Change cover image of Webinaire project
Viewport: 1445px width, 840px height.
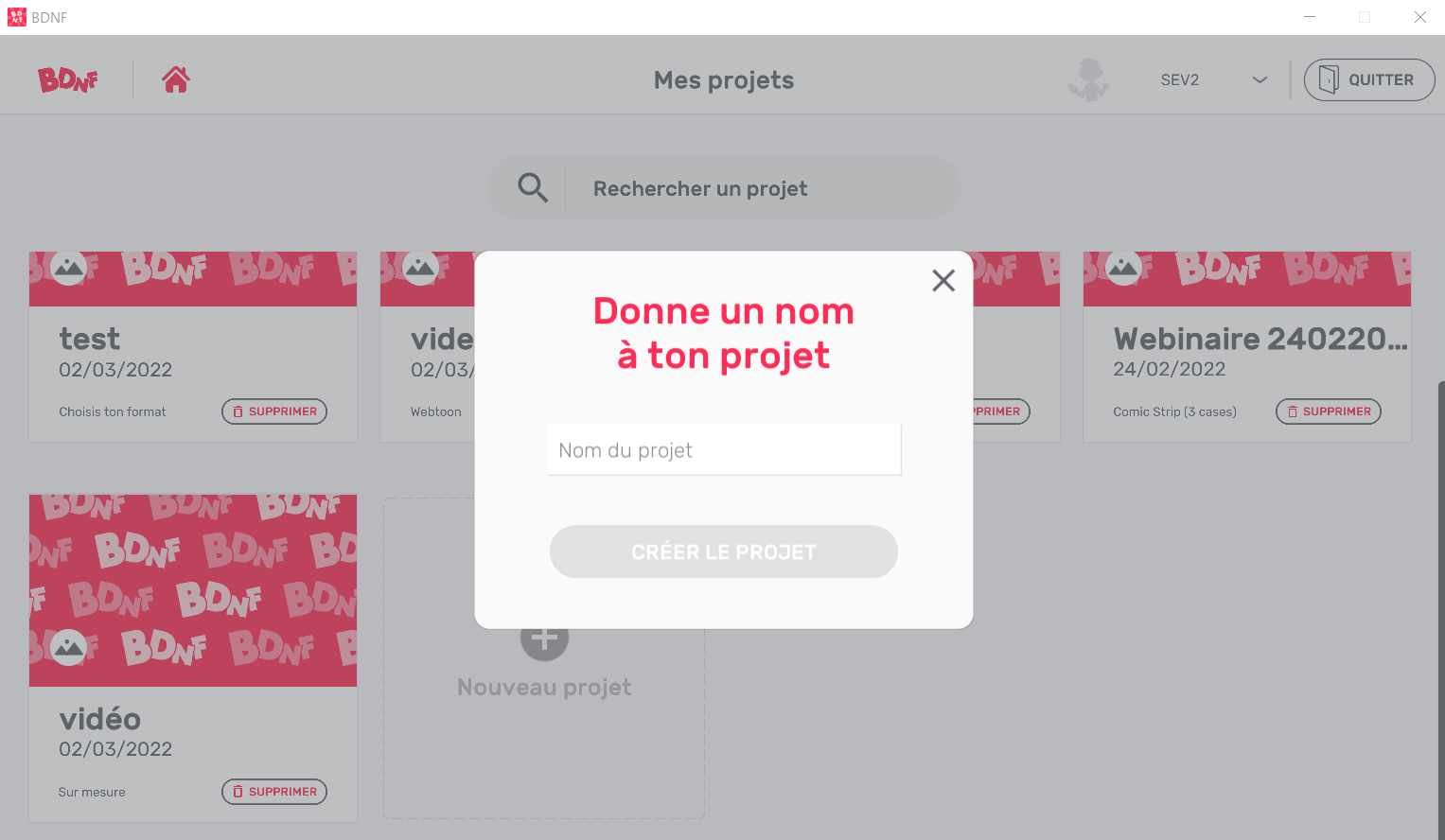click(1123, 269)
